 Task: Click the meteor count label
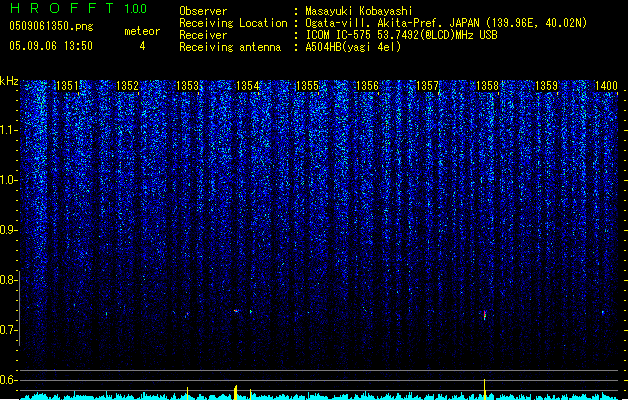coord(142,31)
